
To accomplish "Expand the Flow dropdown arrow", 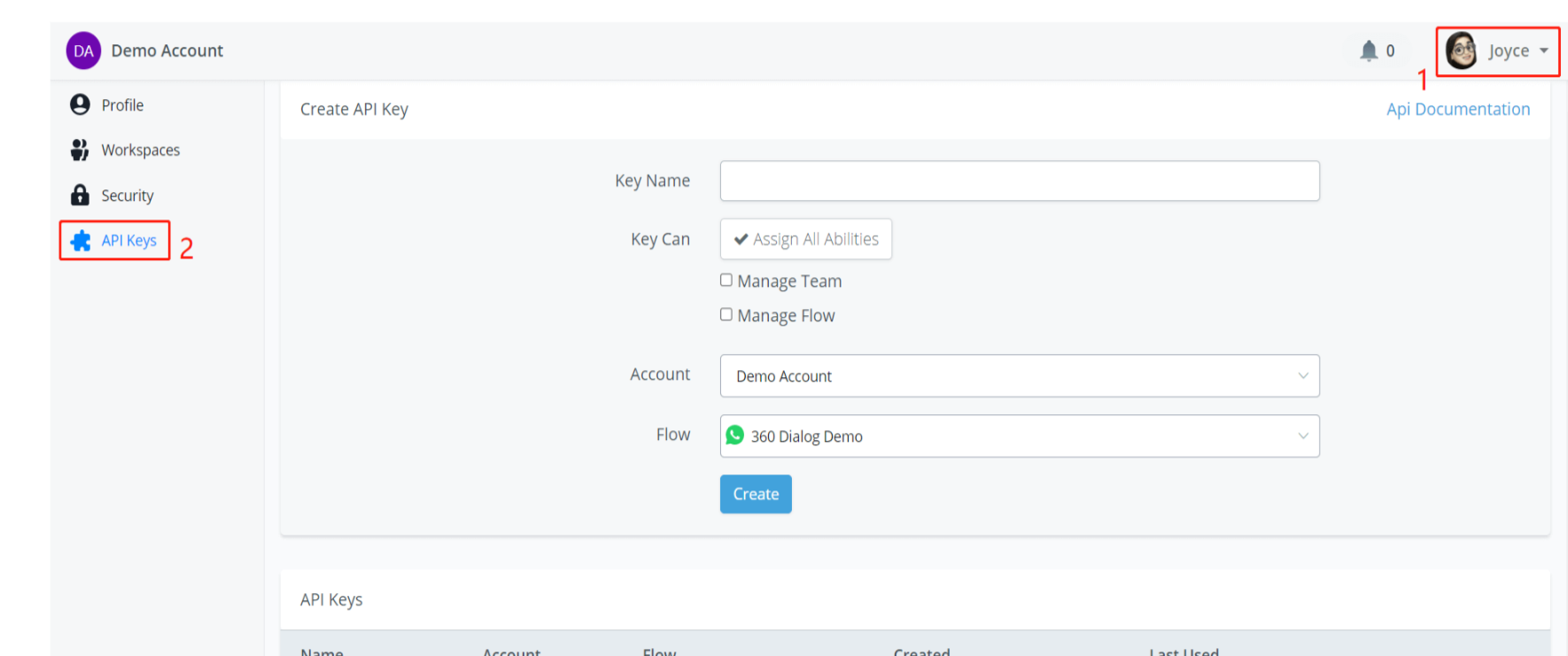I will click(1302, 436).
